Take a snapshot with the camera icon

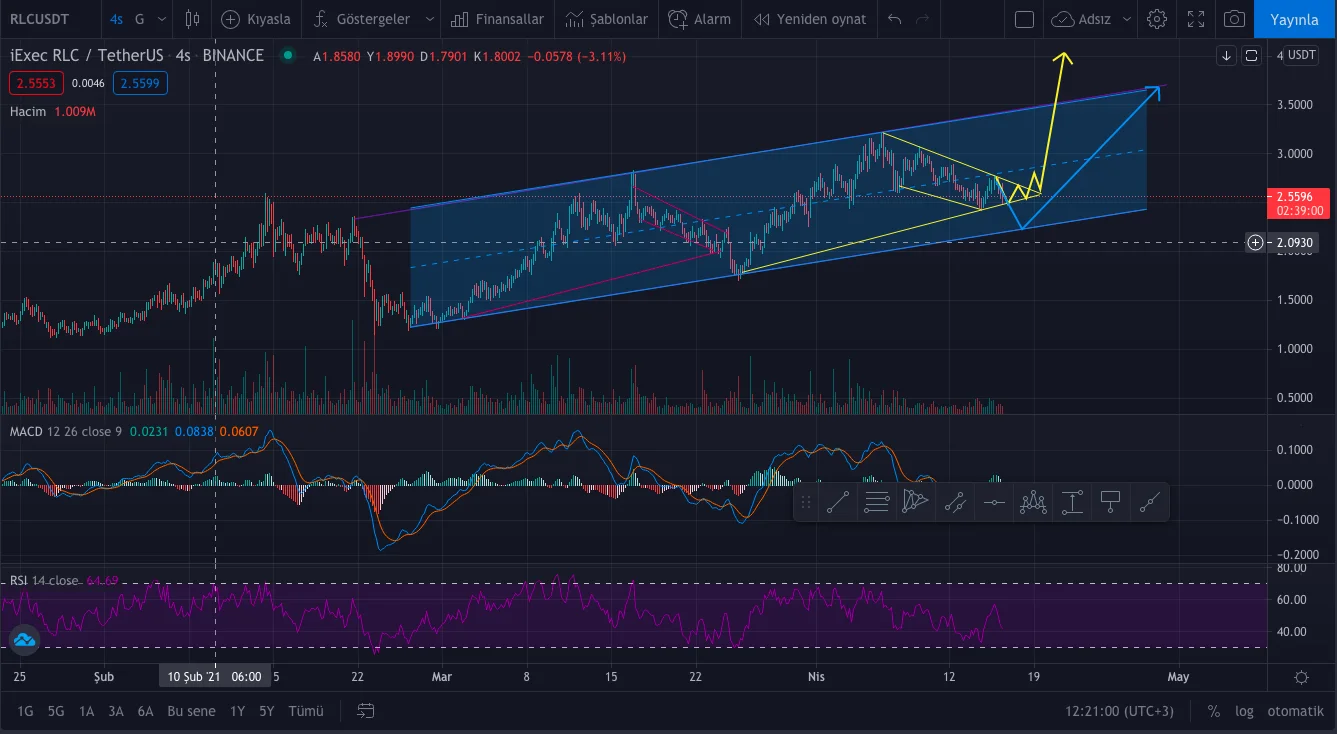click(x=1235, y=19)
